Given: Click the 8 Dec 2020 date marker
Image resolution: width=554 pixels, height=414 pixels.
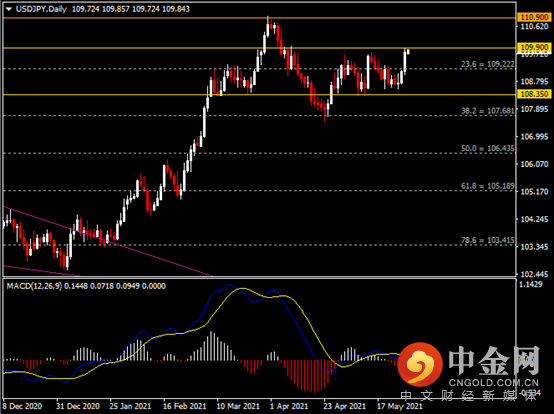Looking at the screenshot, I should point(22,406).
